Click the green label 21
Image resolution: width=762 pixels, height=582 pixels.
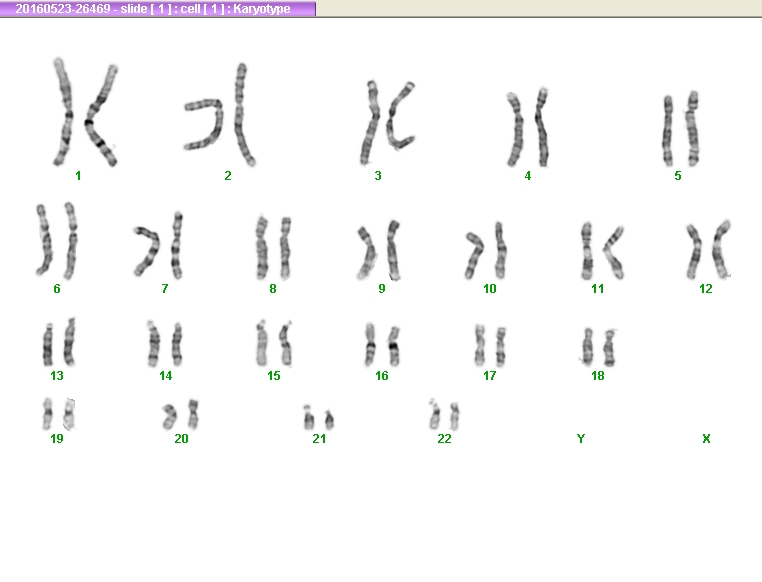pyautogui.click(x=319, y=439)
